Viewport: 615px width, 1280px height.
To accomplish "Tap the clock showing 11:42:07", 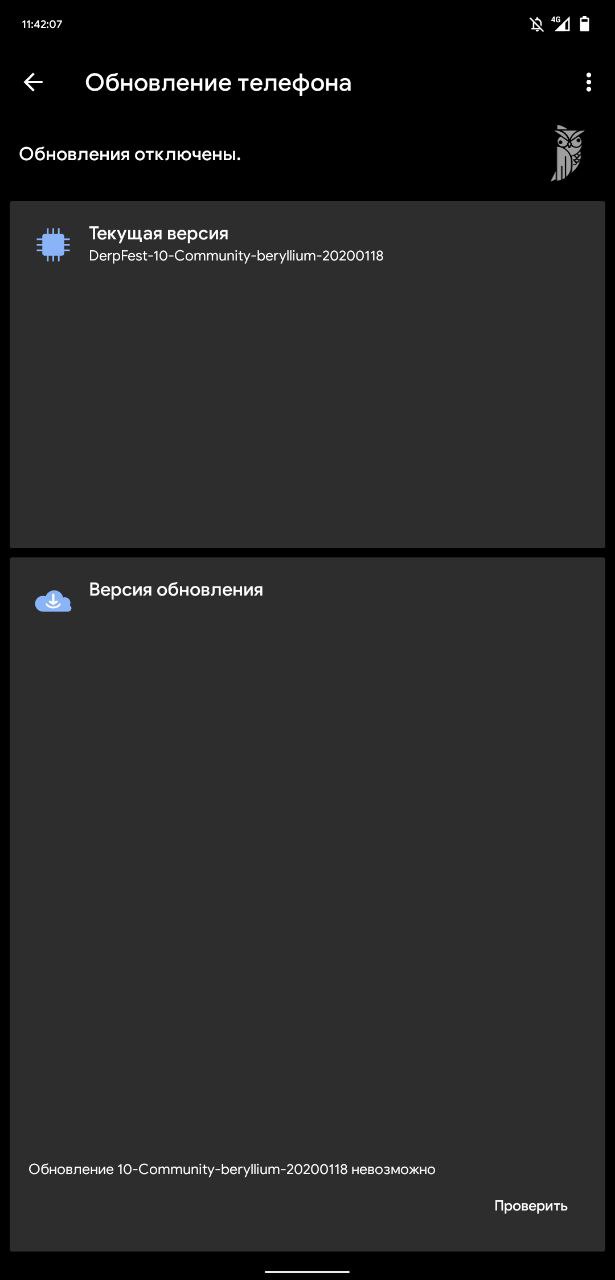I will pos(42,24).
